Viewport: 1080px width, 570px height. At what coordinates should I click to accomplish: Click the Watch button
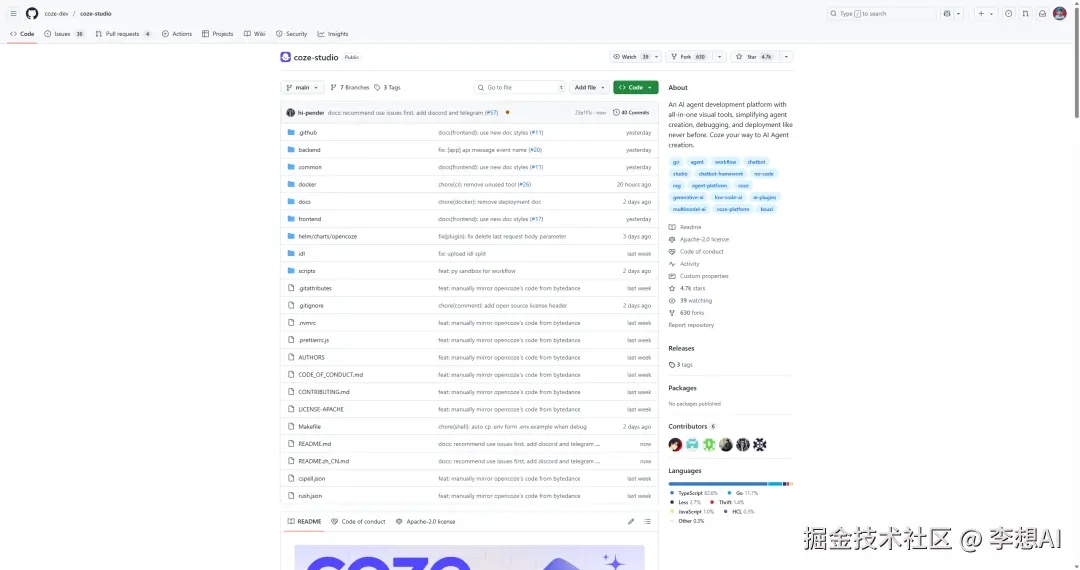click(x=630, y=57)
